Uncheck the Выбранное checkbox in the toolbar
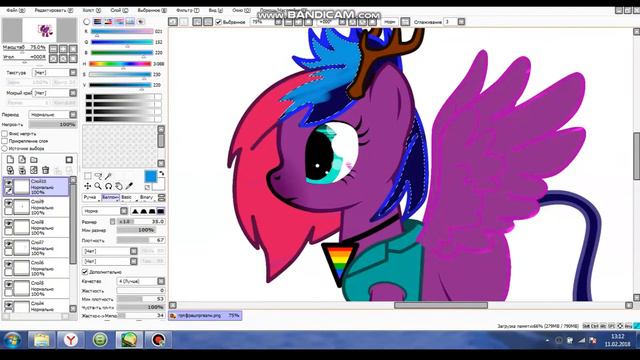 (x=218, y=22)
